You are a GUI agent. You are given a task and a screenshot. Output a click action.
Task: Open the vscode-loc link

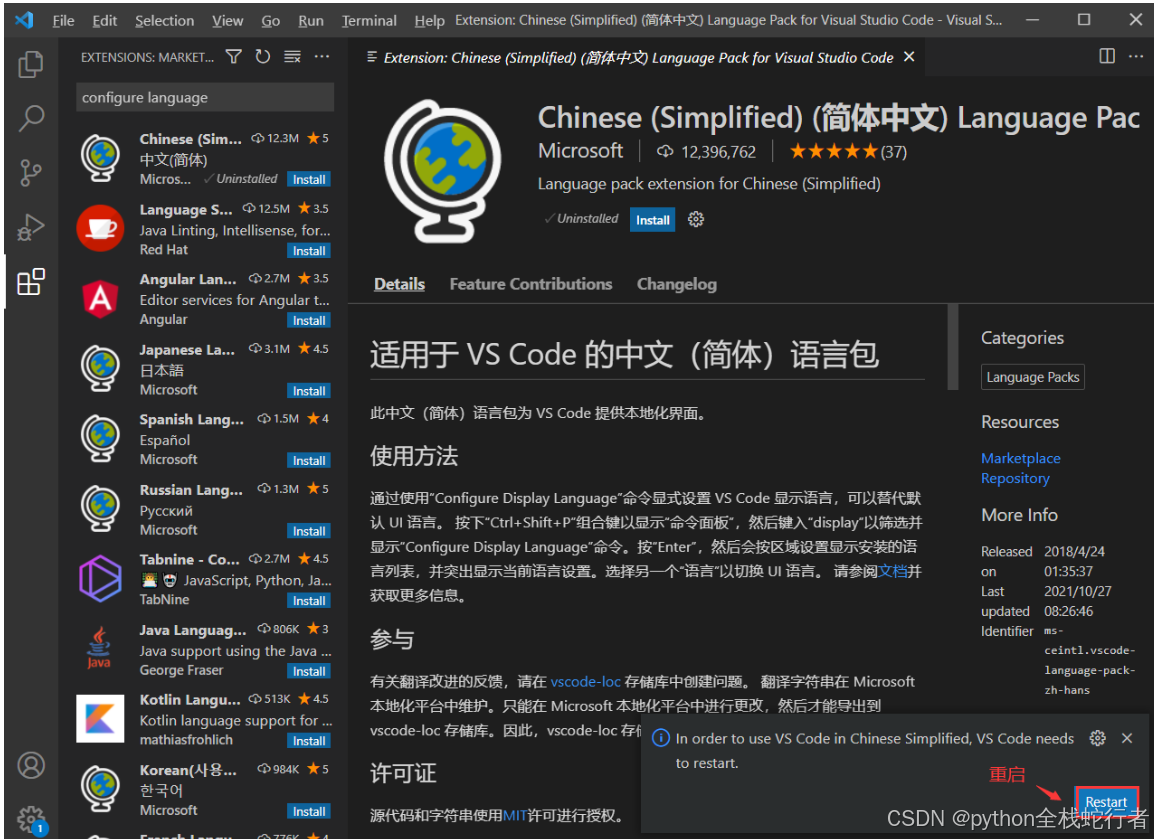pos(585,682)
